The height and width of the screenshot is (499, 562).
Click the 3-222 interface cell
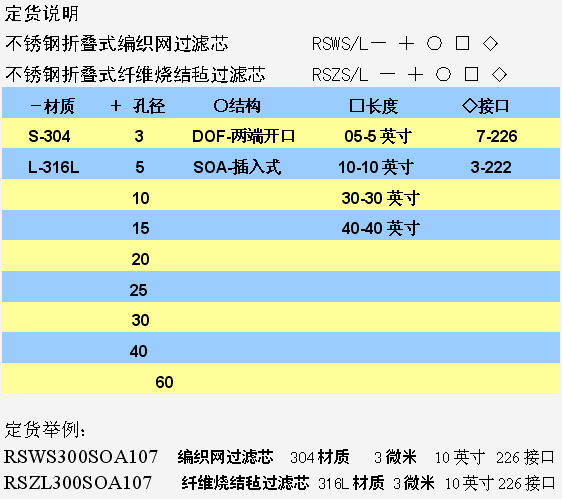(x=491, y=167)
